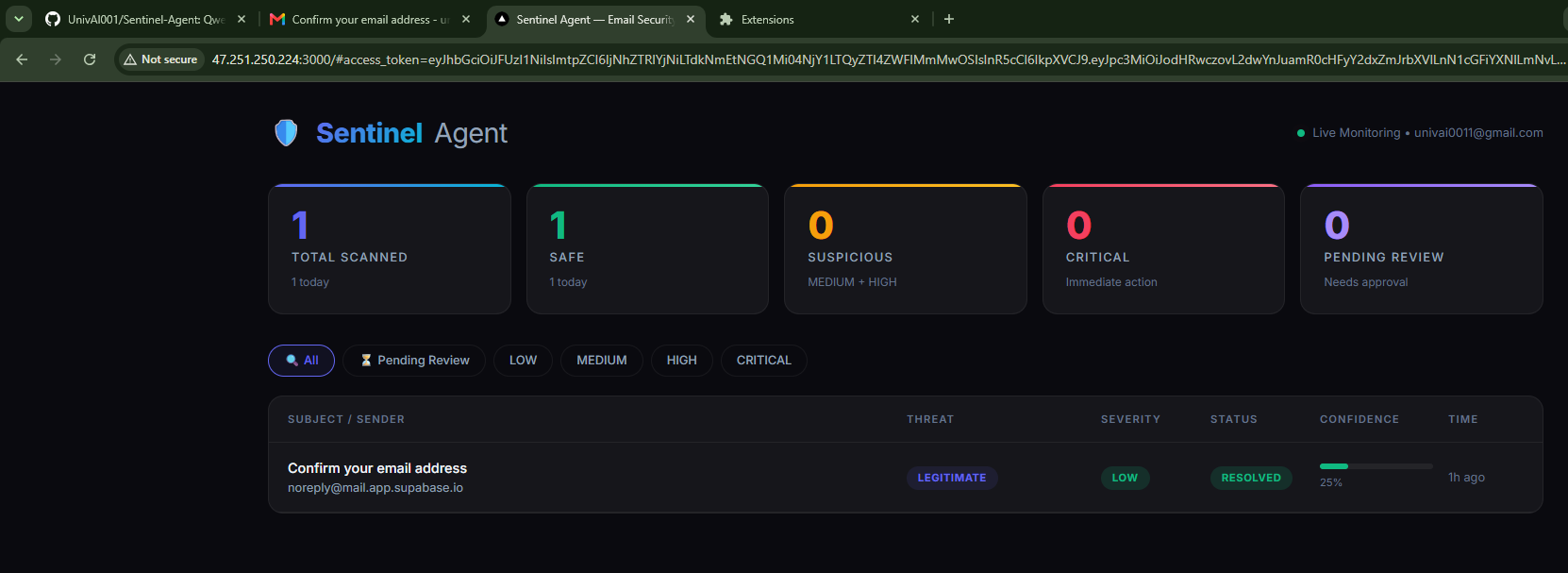
Task: Go back to previous page
Action: click(22, 59)
